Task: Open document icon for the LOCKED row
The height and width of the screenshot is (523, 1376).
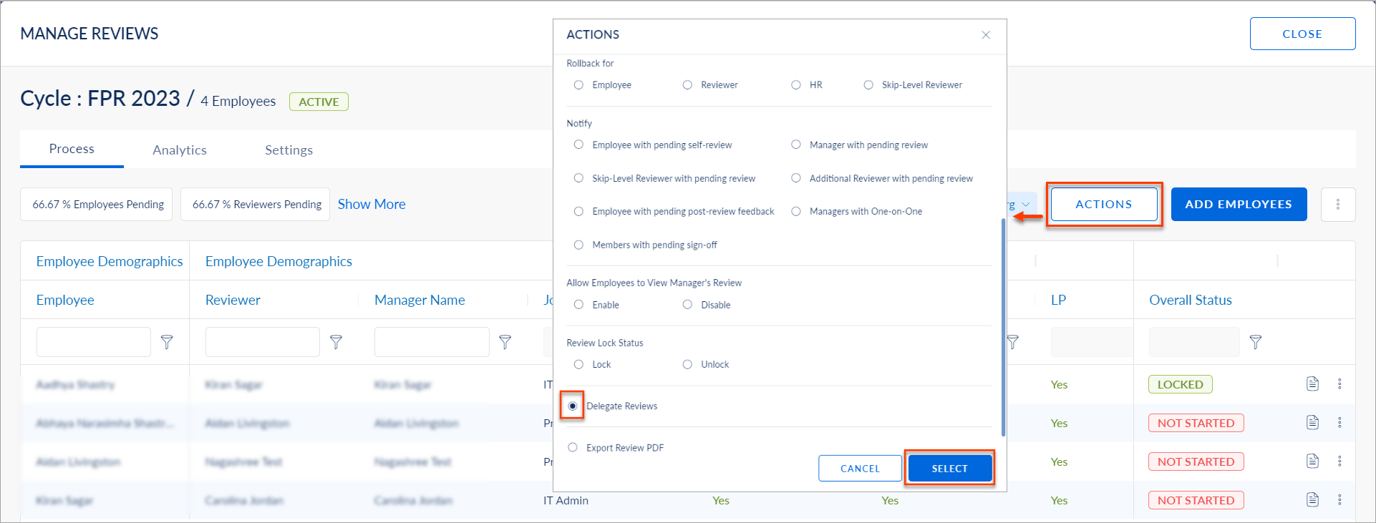Action: (1313, 384)
